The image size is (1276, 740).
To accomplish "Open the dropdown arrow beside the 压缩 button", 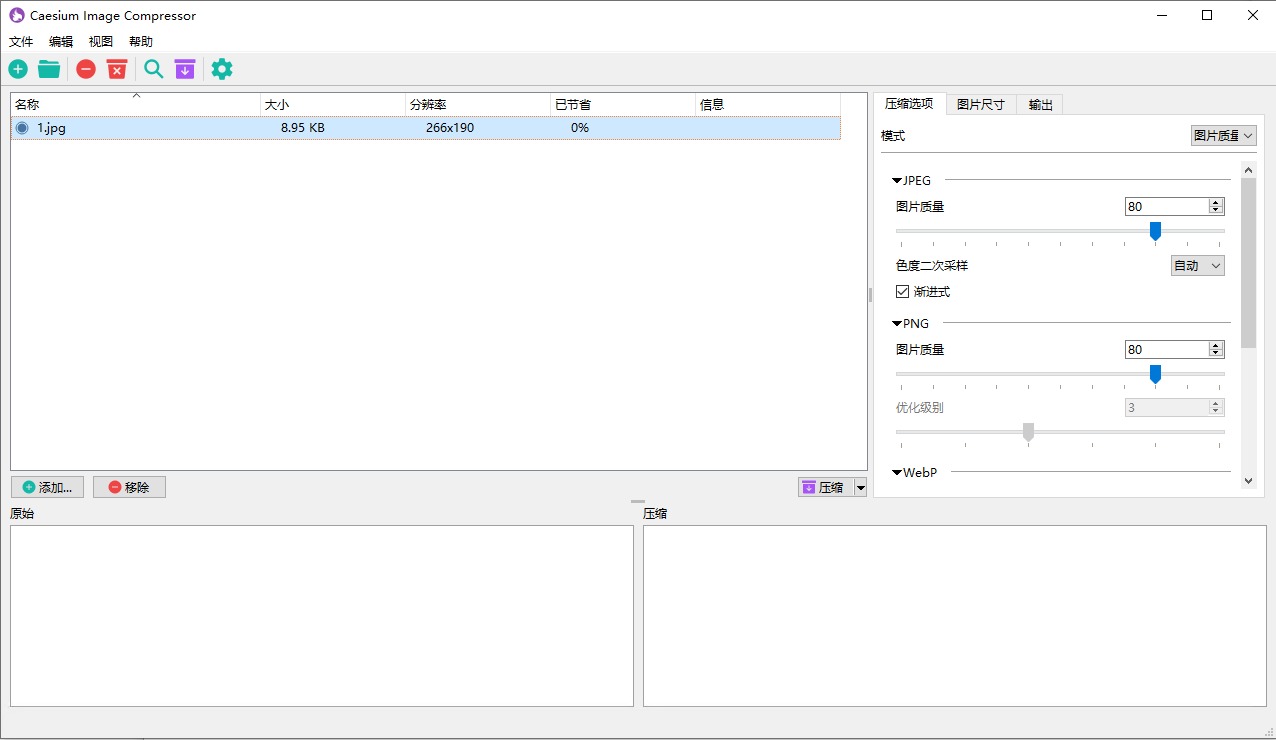I will click(x=860, y=488).
